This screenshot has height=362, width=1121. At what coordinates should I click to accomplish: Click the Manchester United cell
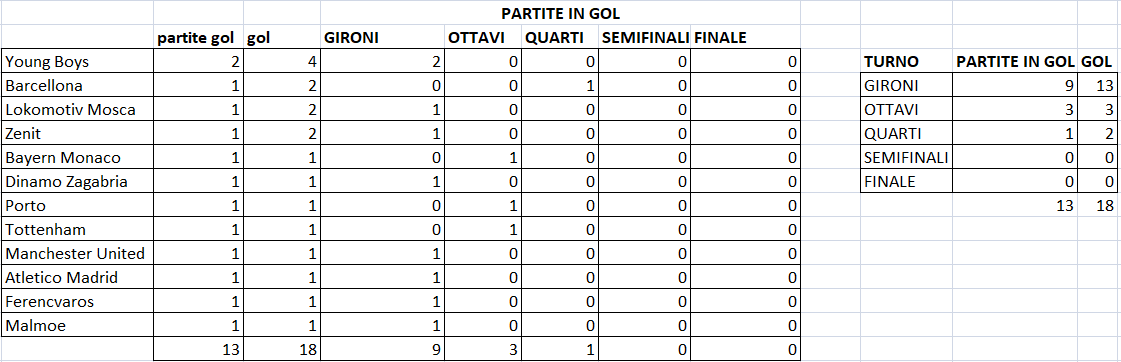(x=77, y=254)
